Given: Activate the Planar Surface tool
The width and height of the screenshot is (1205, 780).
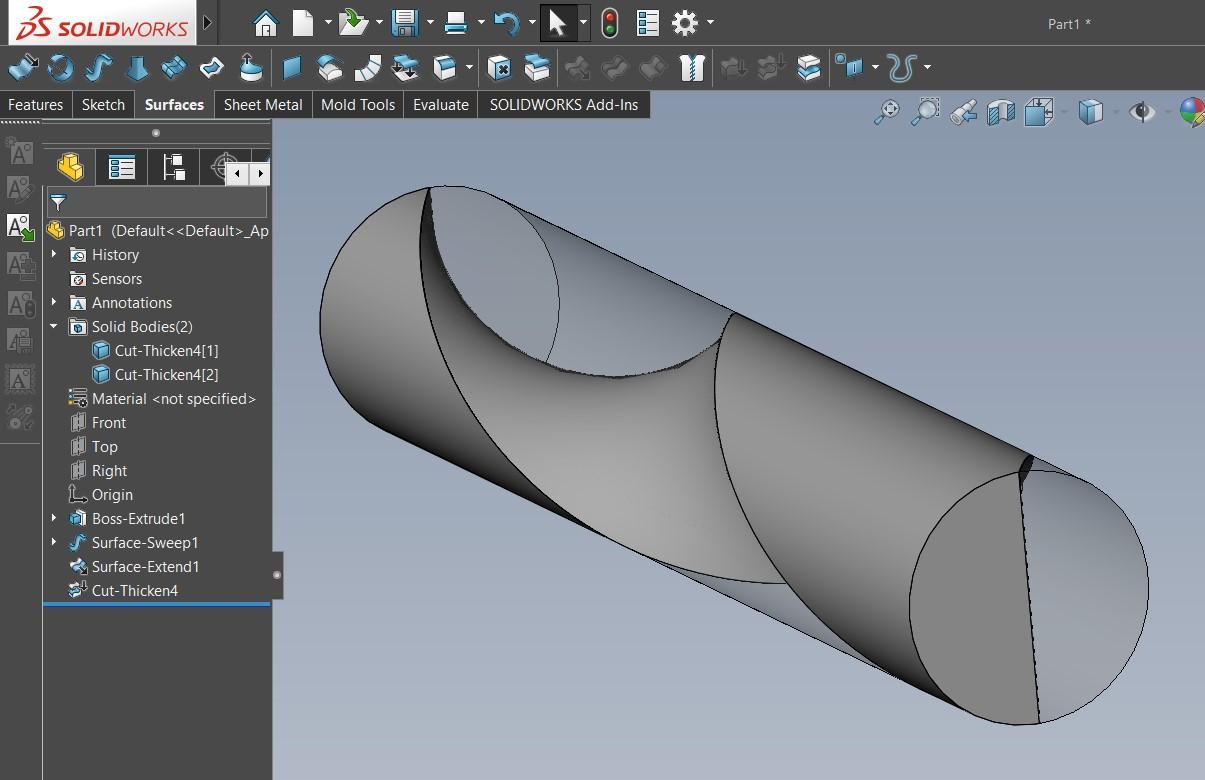Looking at the screenshot, I should [x=291, y=68].
